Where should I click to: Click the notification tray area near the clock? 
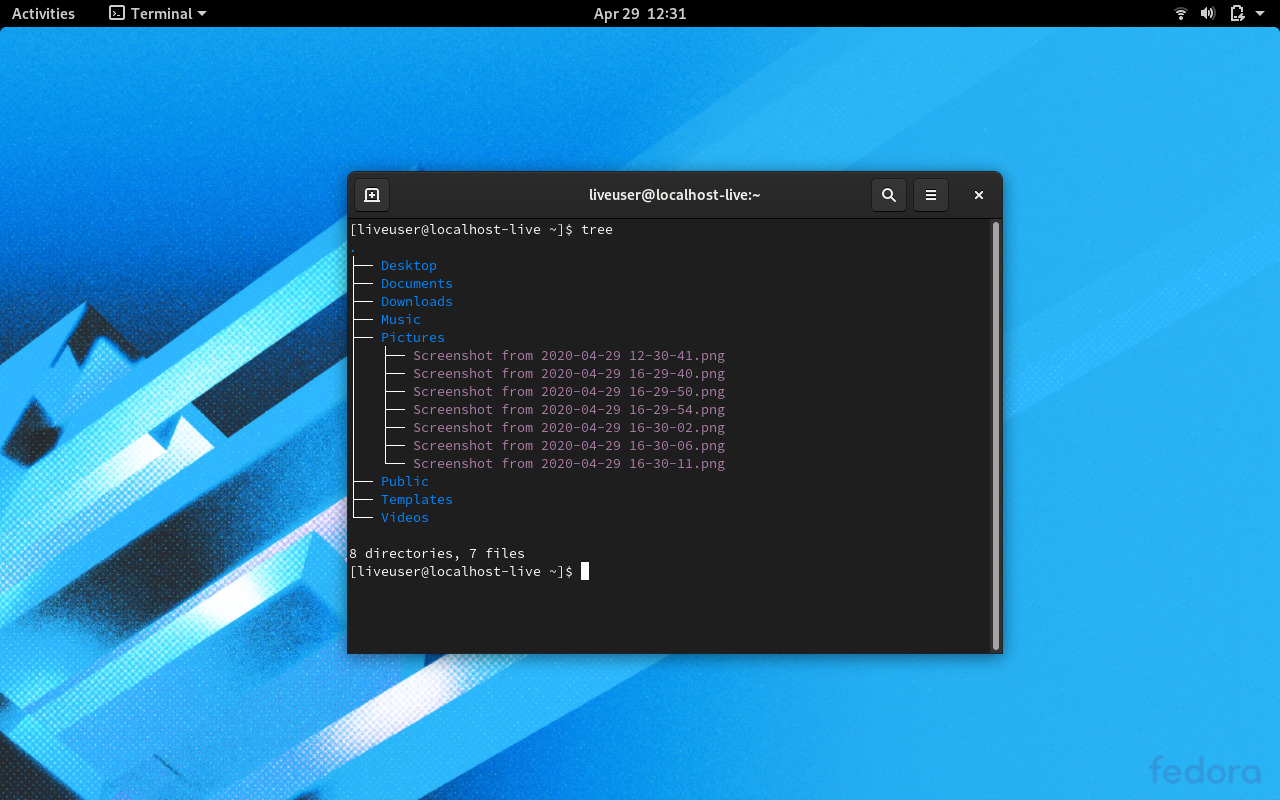640,13
